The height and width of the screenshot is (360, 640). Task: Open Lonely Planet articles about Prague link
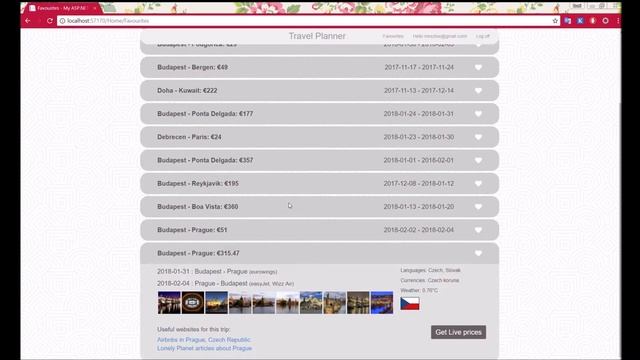204,348
